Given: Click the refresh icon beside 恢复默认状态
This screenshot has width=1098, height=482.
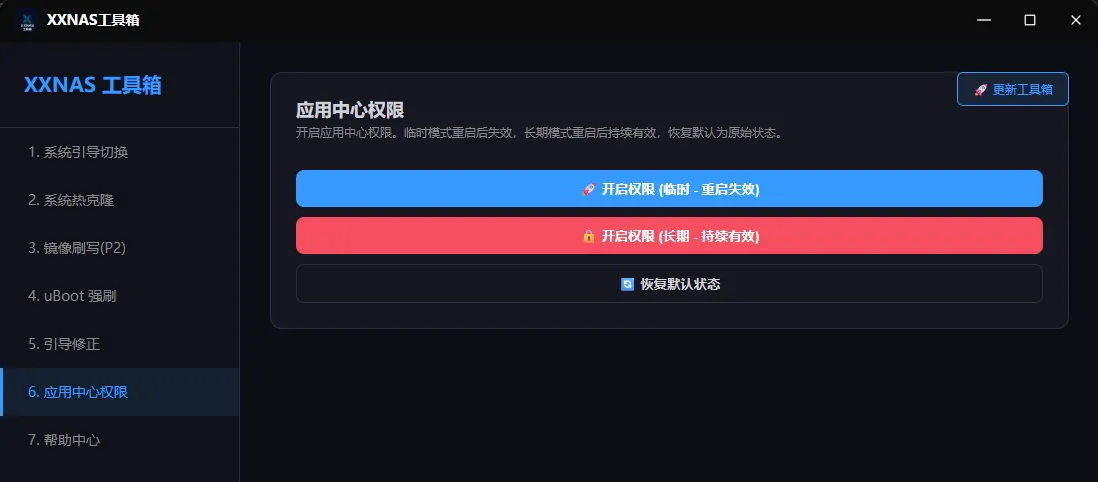Looking at the screenshot, I should pyautogui.click(x=627, y=284).
